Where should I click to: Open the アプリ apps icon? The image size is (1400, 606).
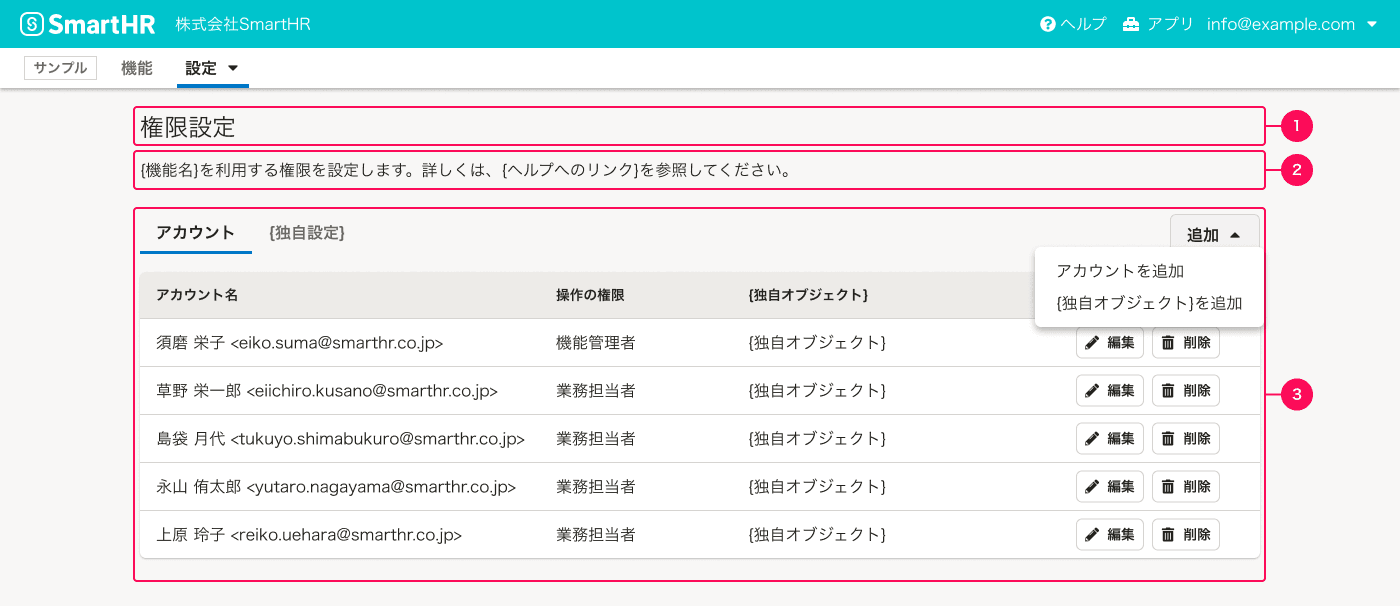click(x=1129, y=24)
